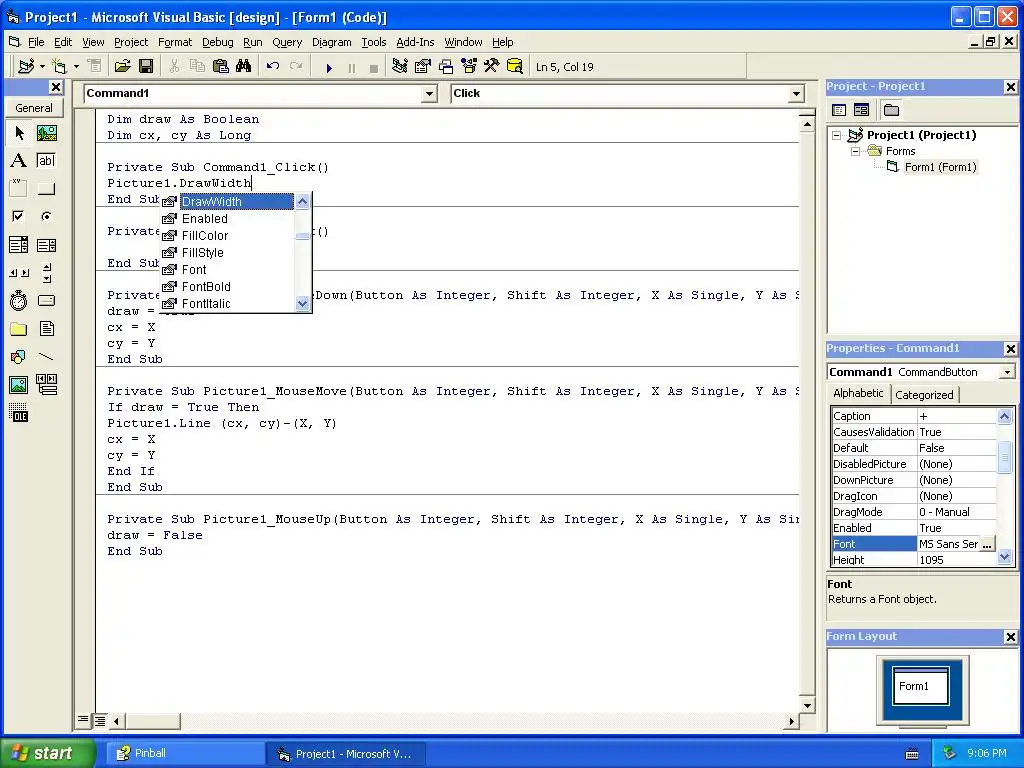Select the PictureBox control in the toolbox
This screenshot has height=768, width=1024.
click(46, 133)
